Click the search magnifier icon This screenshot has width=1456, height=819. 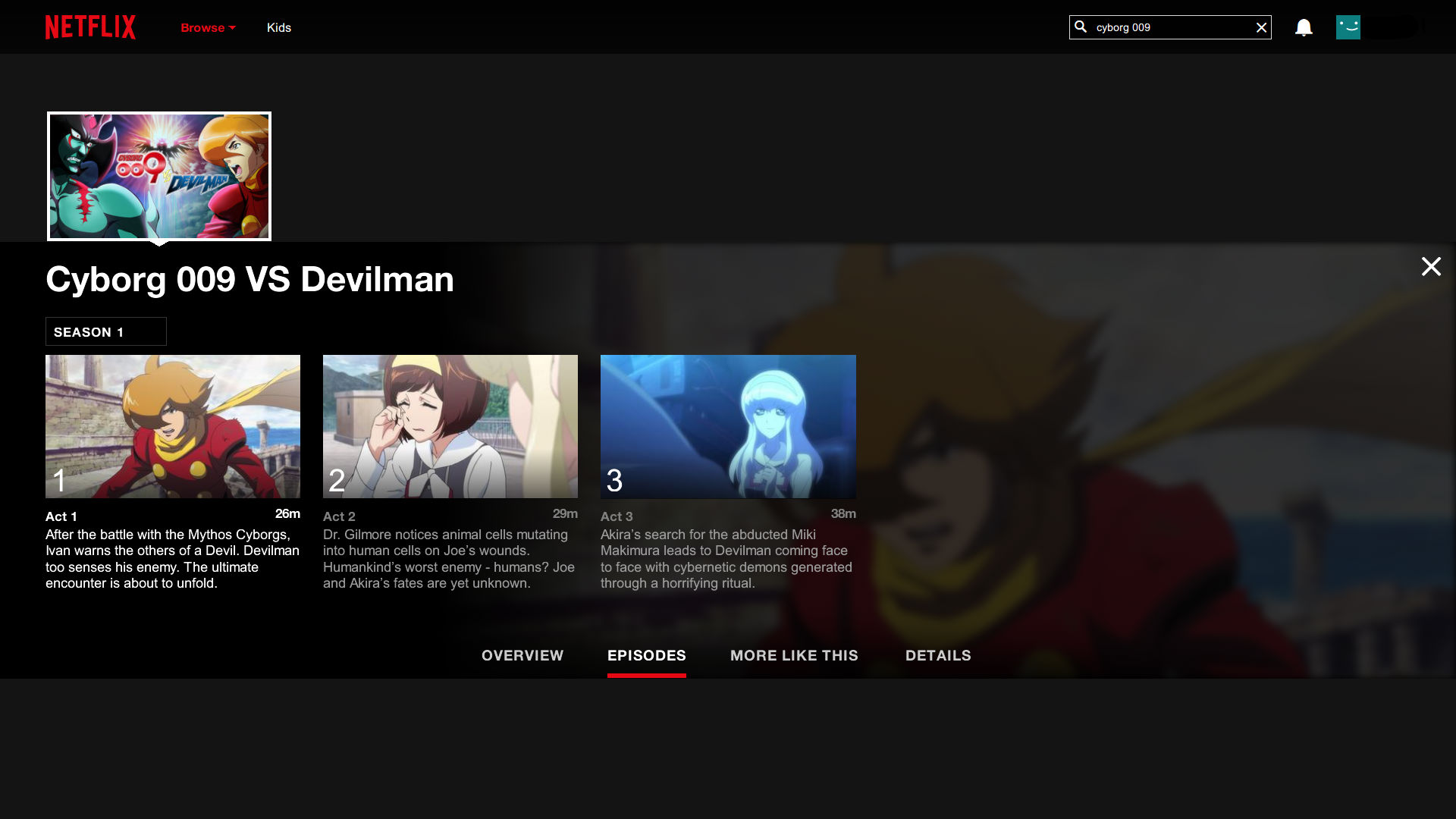[1081, 27]
